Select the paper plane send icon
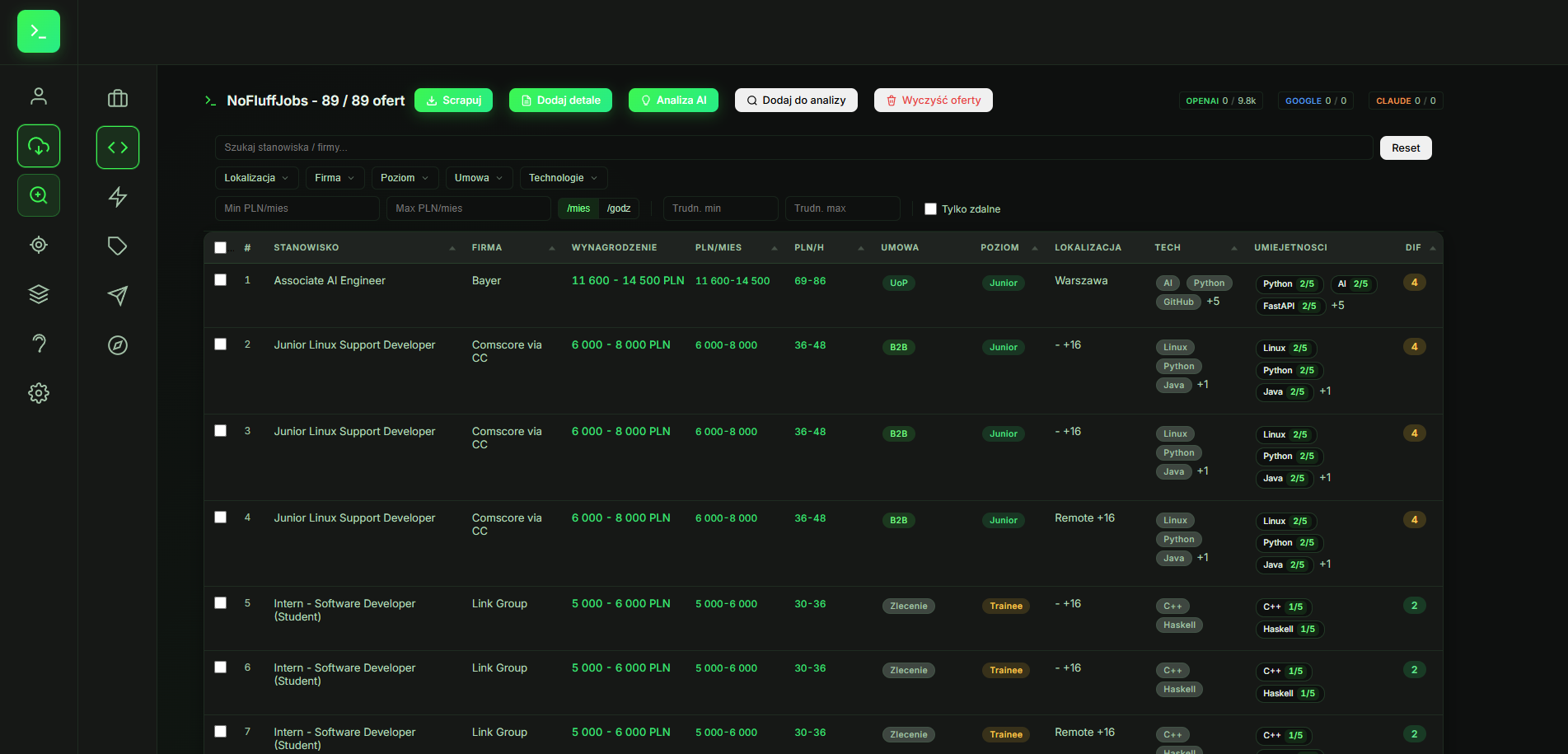Screen dimensions: 1568x754 [118, 296]
